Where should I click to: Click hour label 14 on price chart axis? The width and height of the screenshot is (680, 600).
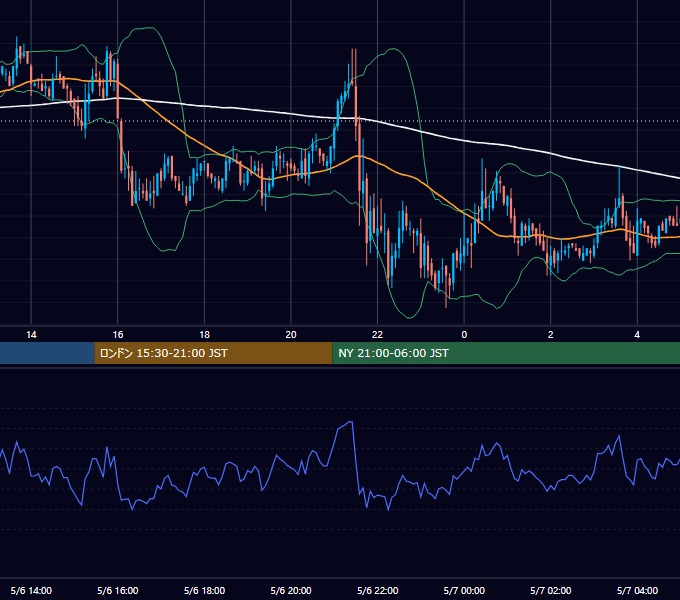click(31, 335)
